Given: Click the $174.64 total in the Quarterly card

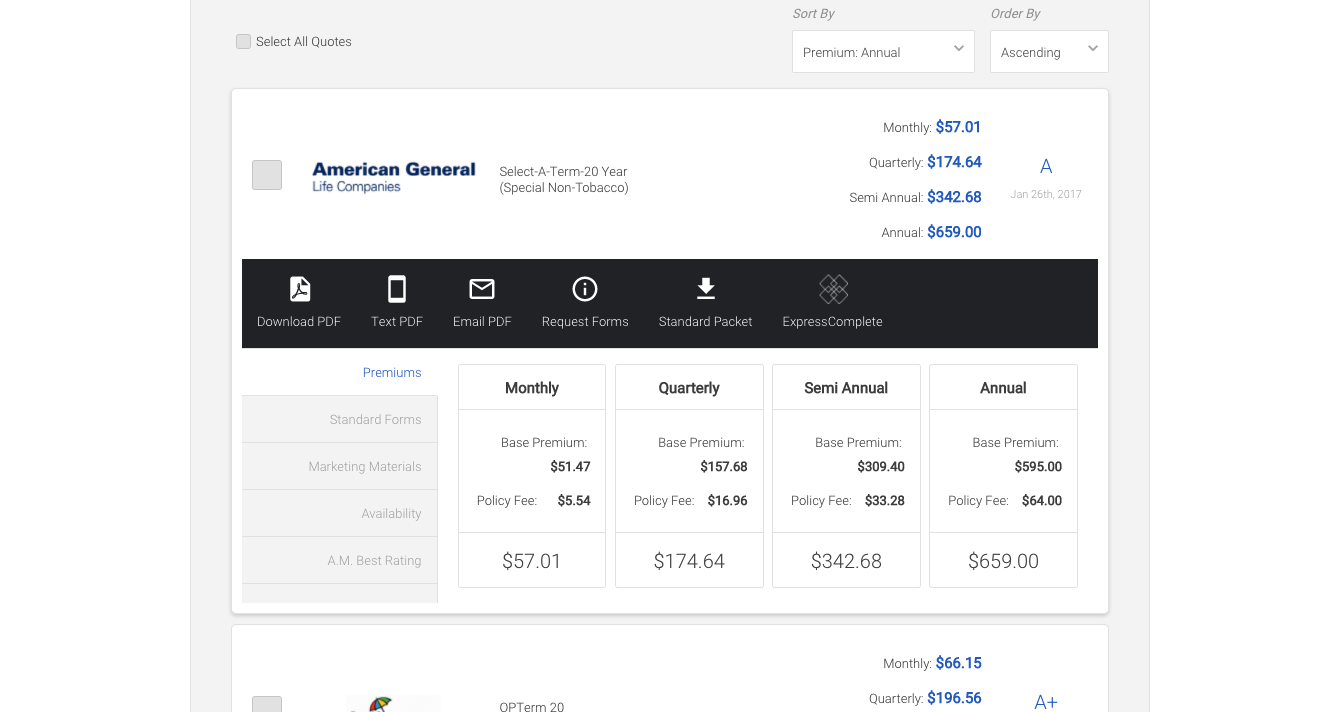Looking at the screenshot, I should (689, 561).
